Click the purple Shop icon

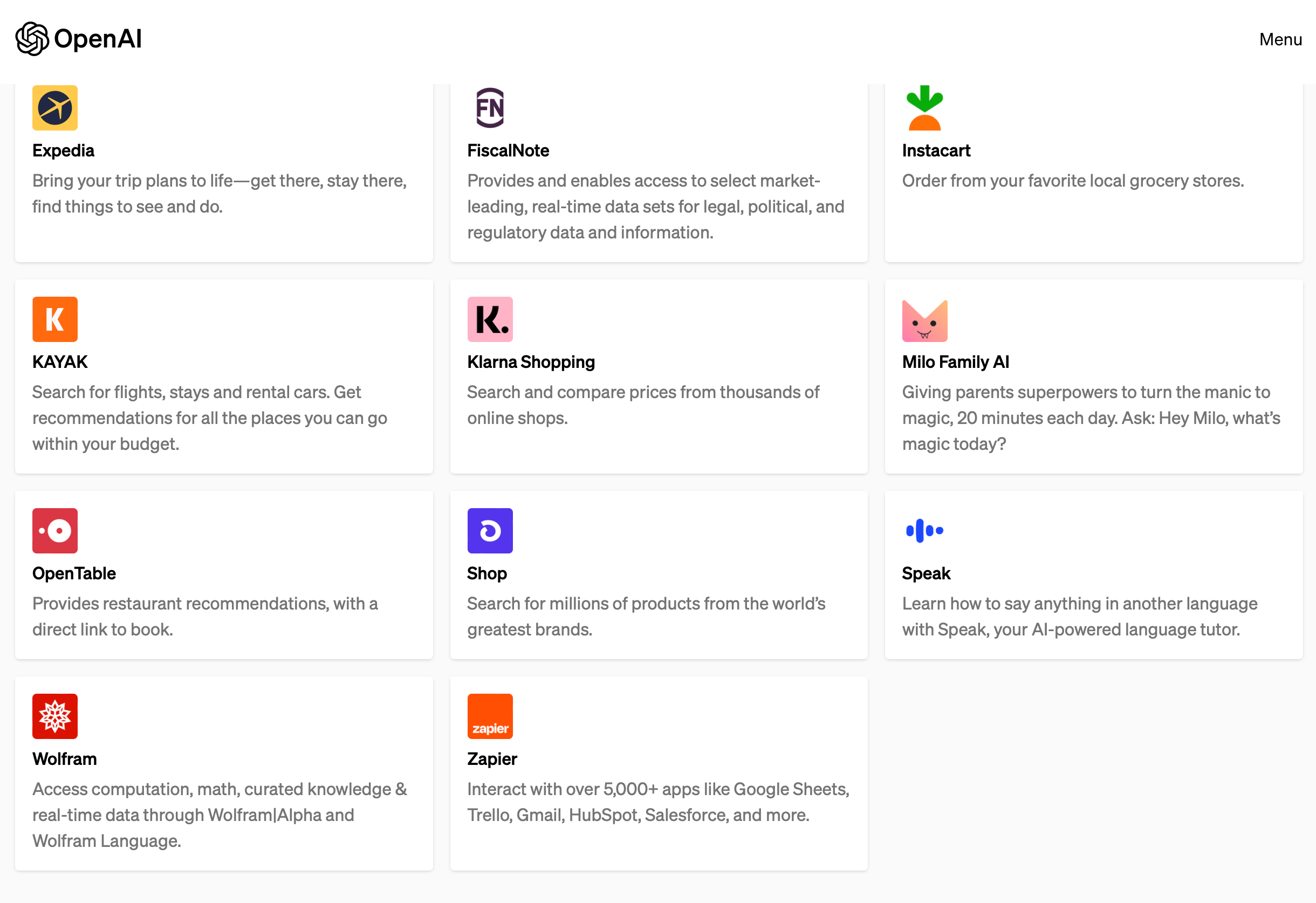click(x=490, y=530)
